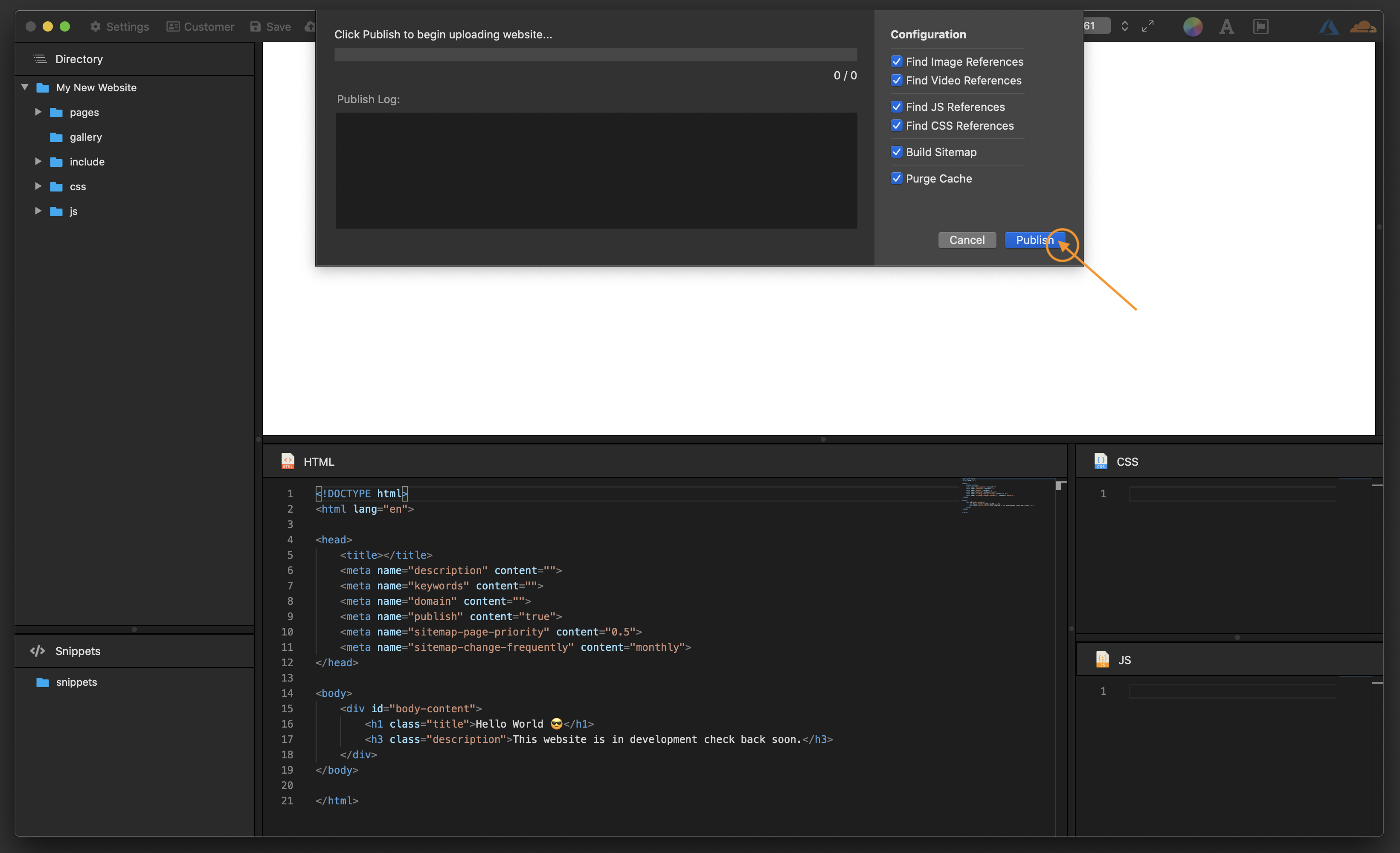Click the CSS panel title

tap(1127, 462)
